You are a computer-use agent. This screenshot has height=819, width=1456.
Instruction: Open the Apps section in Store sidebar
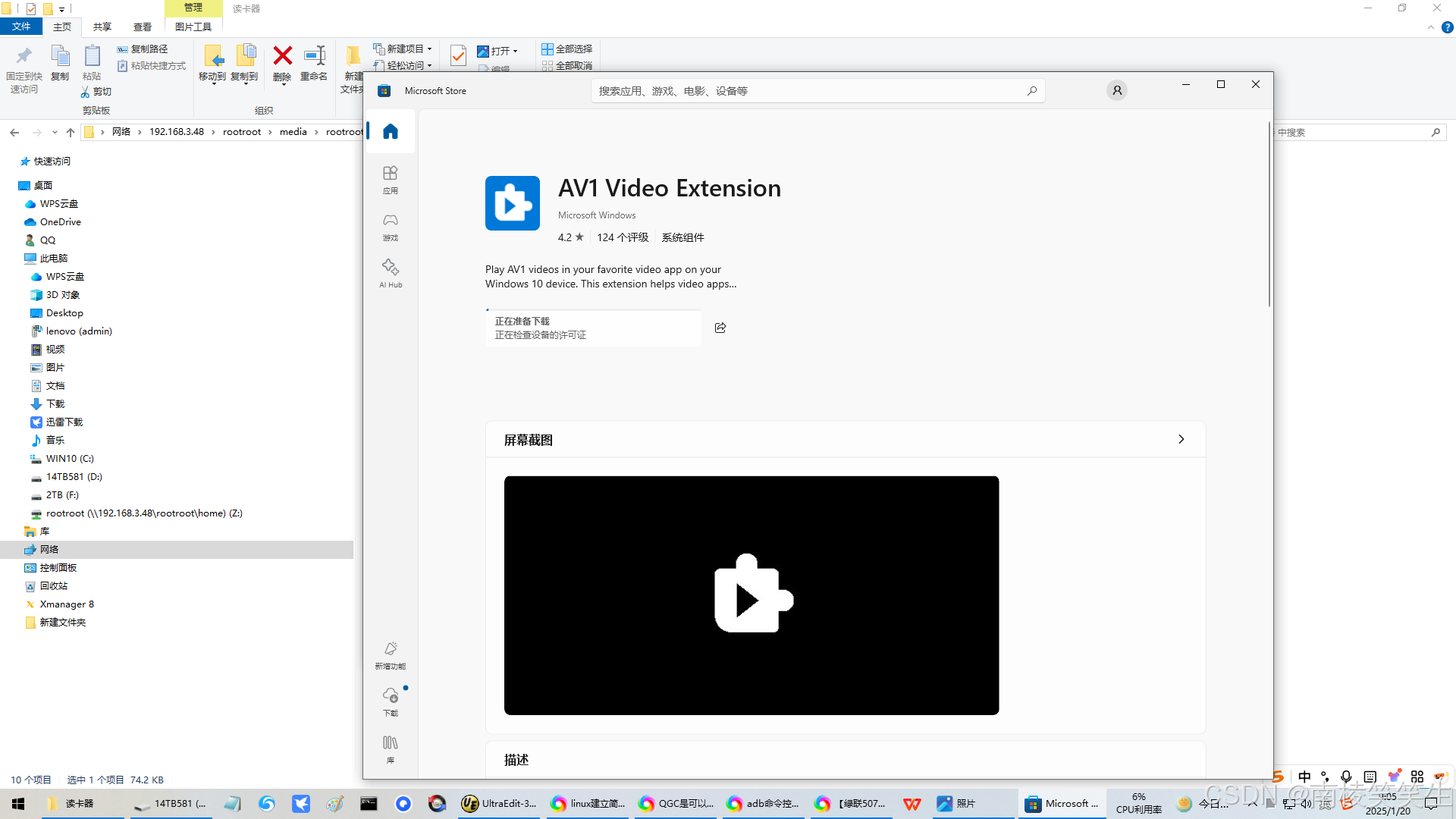390,180
